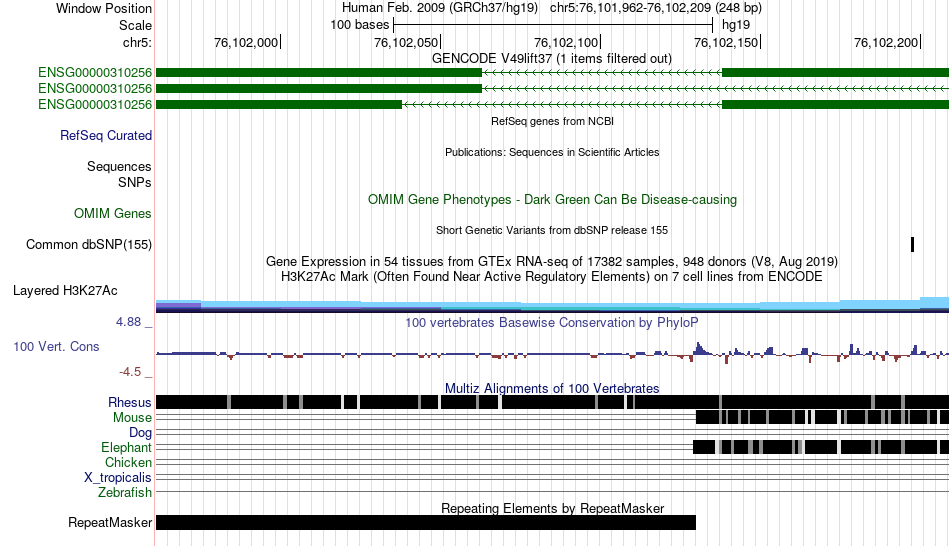950x546 pixels.
Task: Select the X_tropicalis alignment row label
Action: click(x=118, y=478)
